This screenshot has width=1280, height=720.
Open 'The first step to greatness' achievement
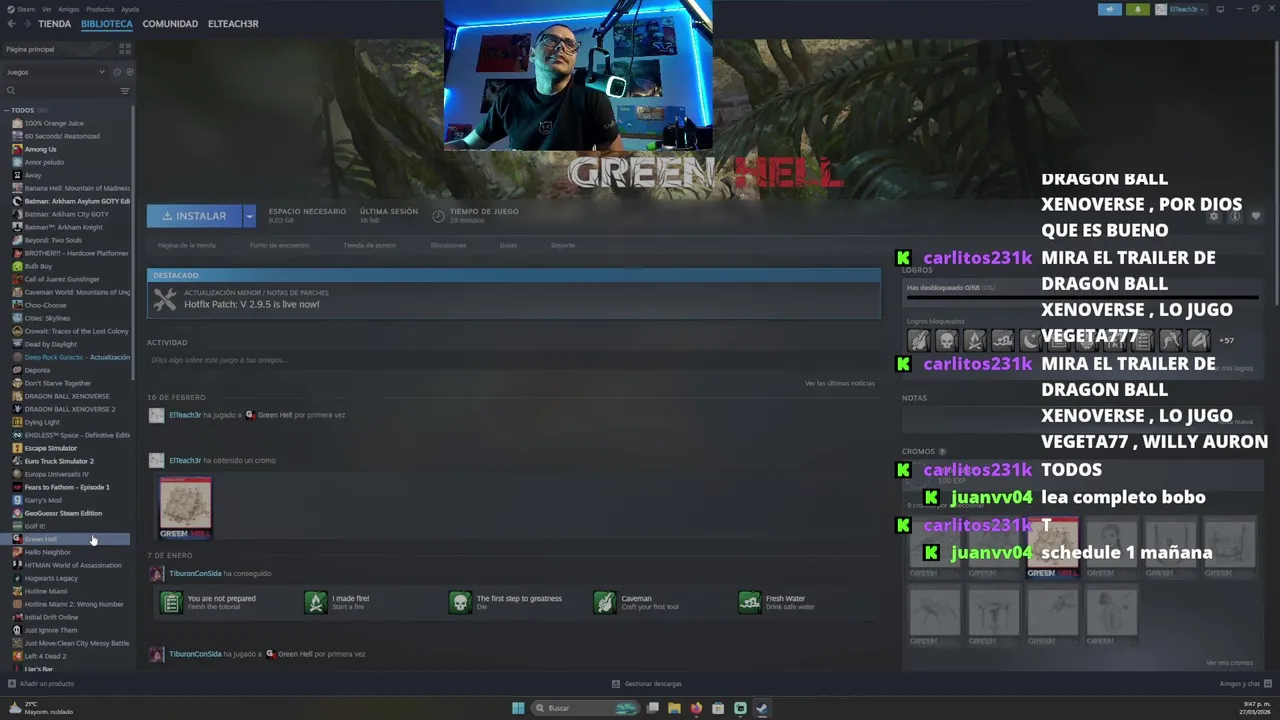coord(507,602)
